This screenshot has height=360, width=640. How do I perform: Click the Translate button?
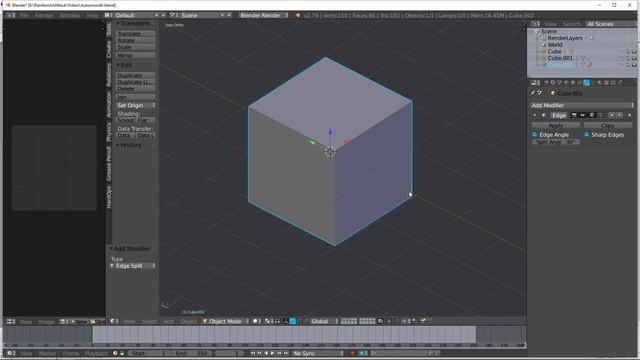[x=136, y=34]
